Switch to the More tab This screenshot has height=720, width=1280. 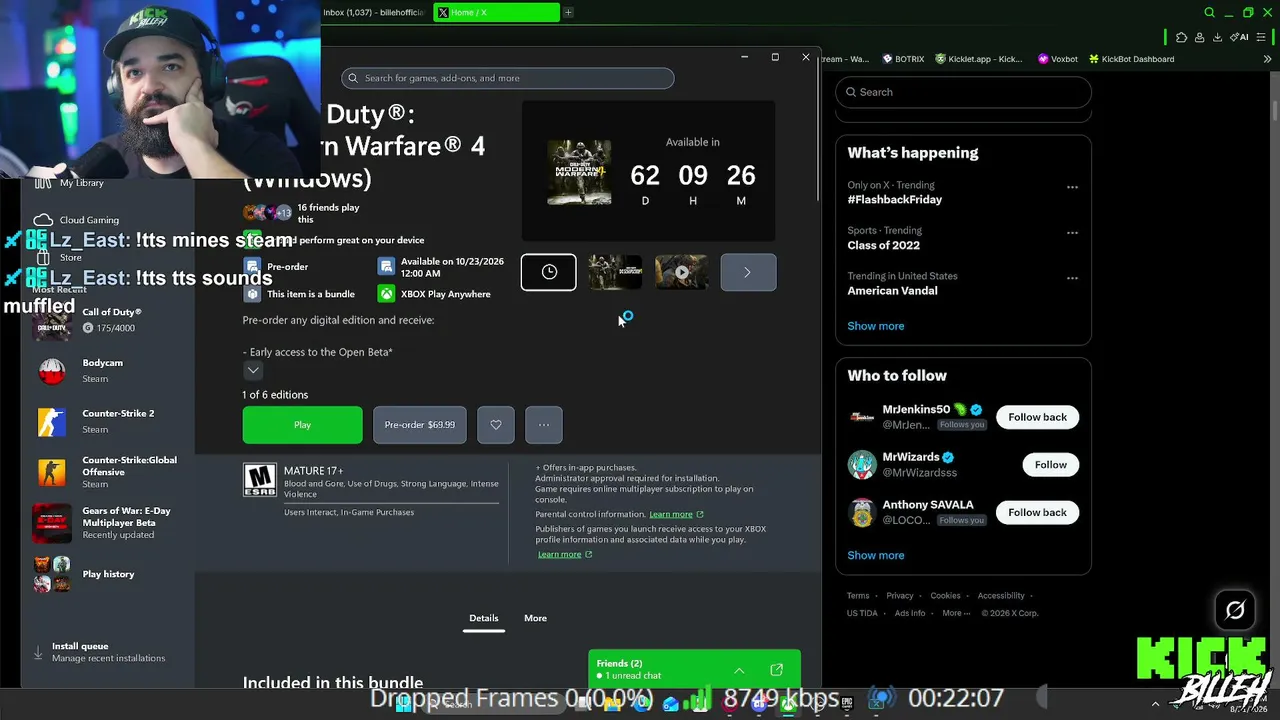pyautogui.click(x=535, y=618)
